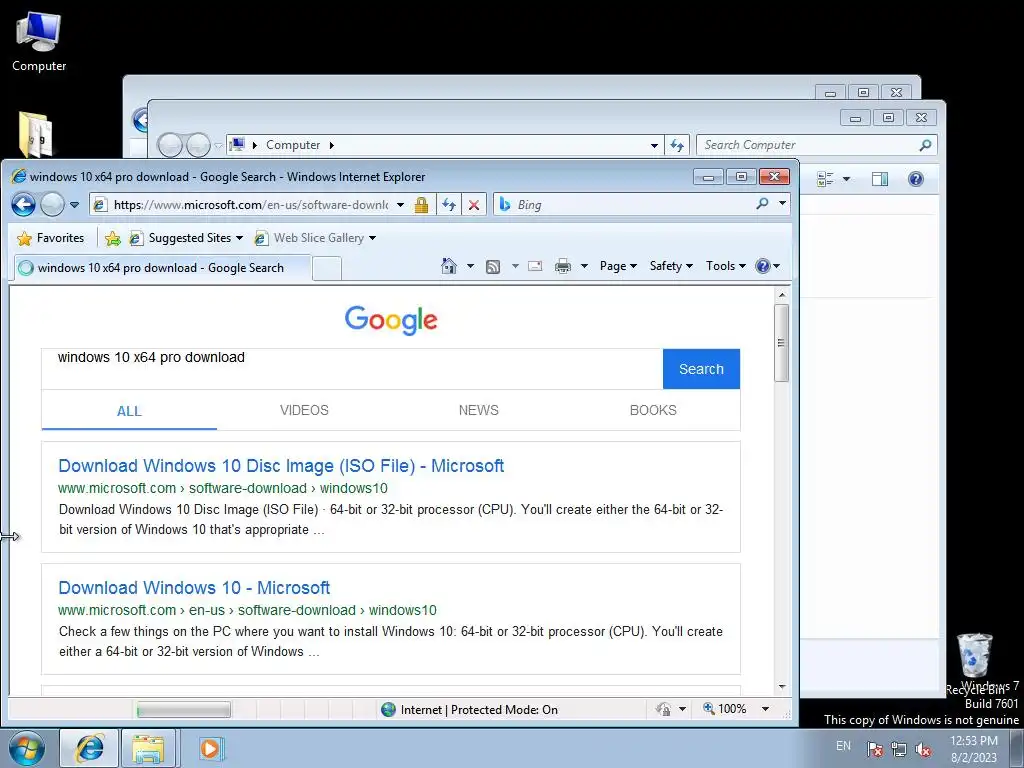This screenshot has width=1024, height=768.
Task: Select the ALL results tab
Action: 129,411
